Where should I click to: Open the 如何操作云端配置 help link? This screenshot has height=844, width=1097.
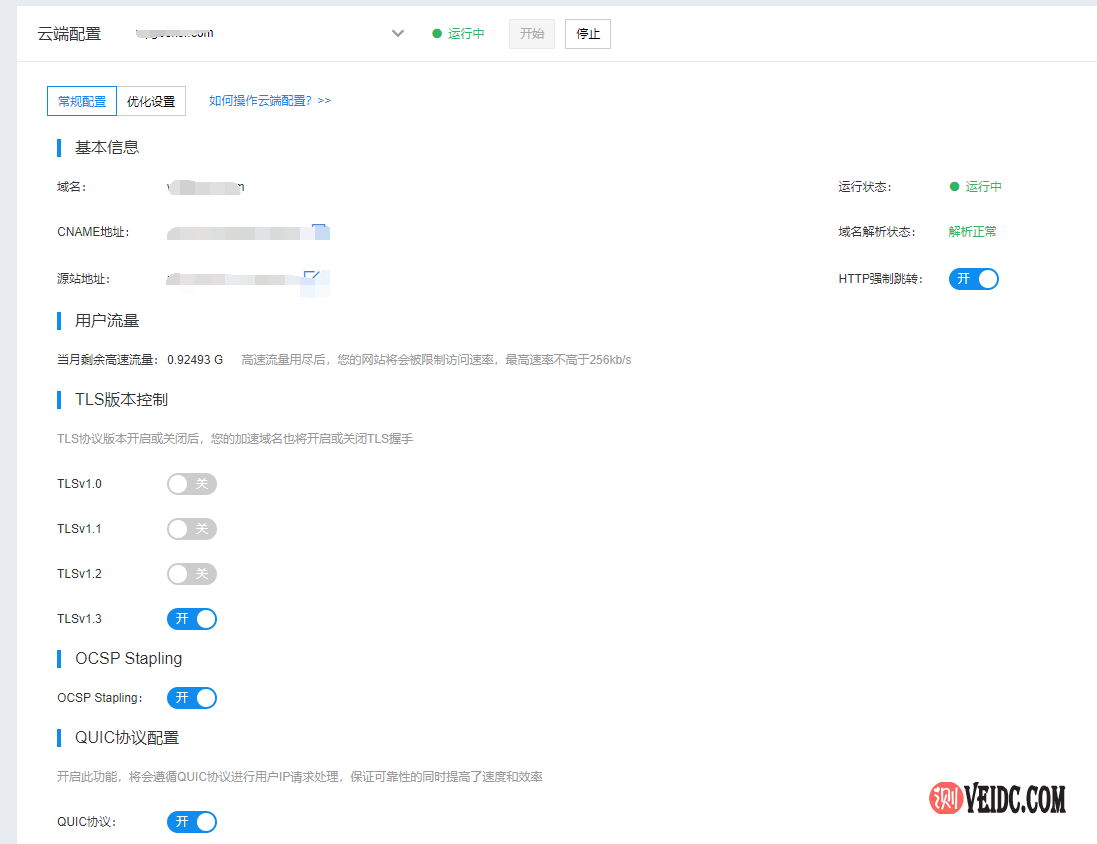pyautogui.click(x=268, y=101)
